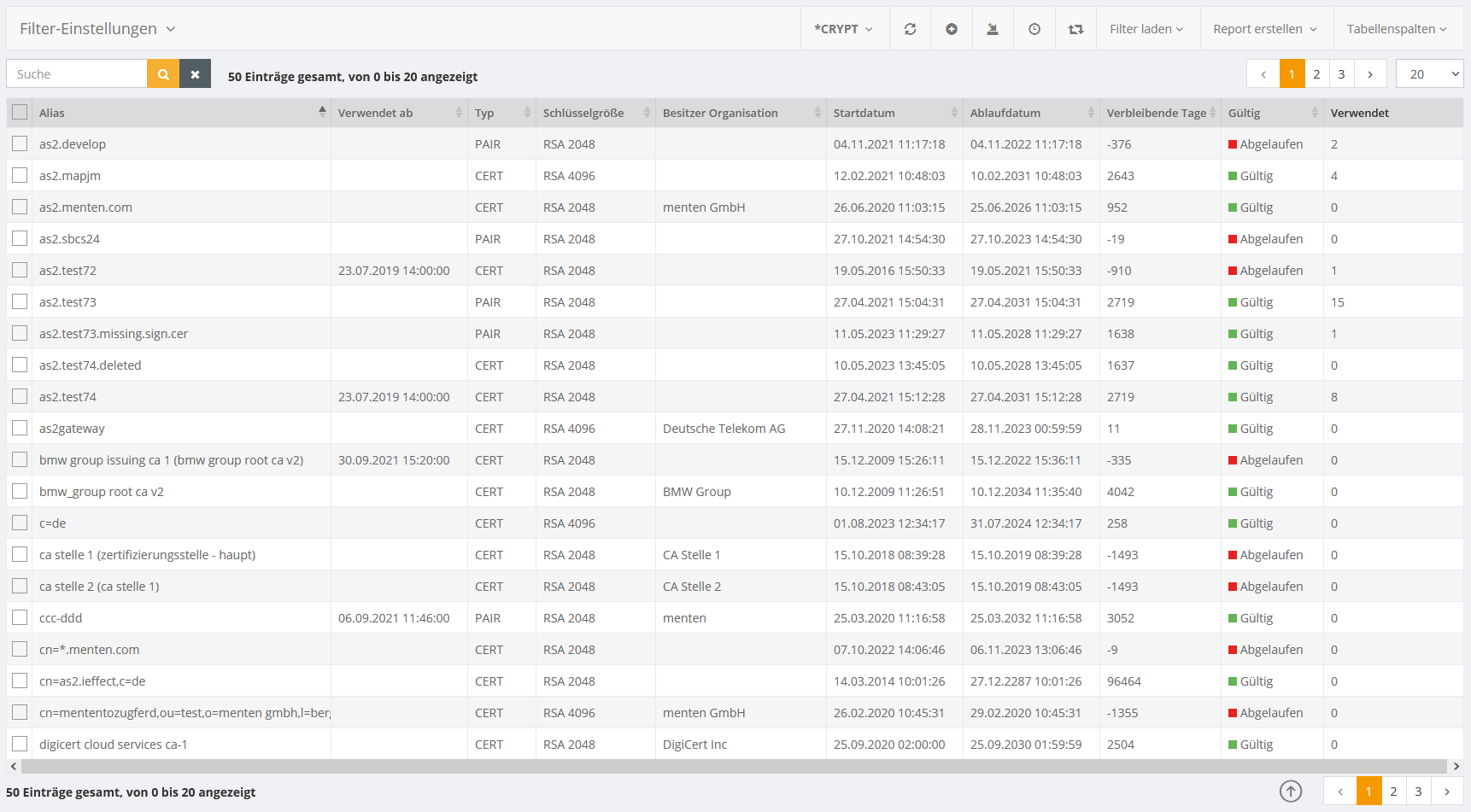The image size is (1471, 812).
Task: Click the retweet-style arrows toolbar icon
Action: click(1075, 29)
